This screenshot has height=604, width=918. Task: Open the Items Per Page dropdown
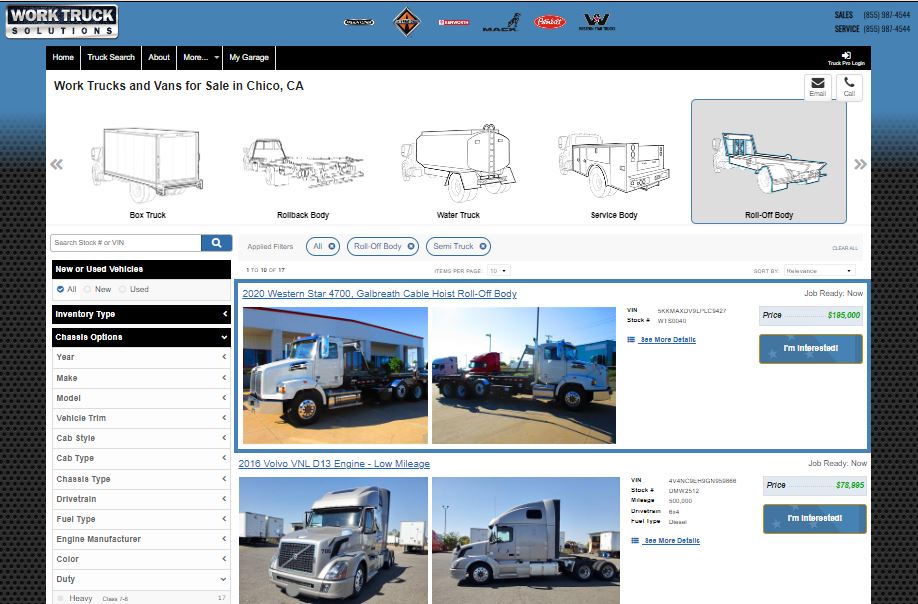coord(499,271)
